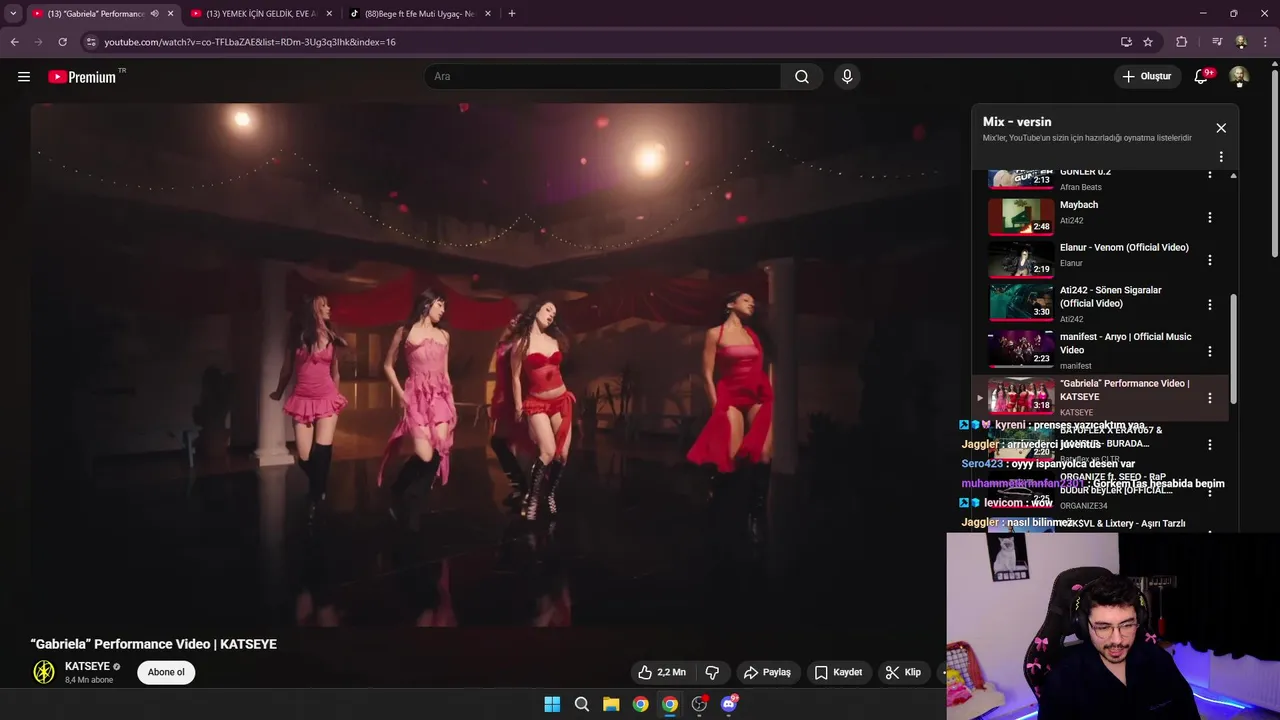This screenshot has width=1280, height=720.
Task: Reload the page
Action: coord(62,42)
